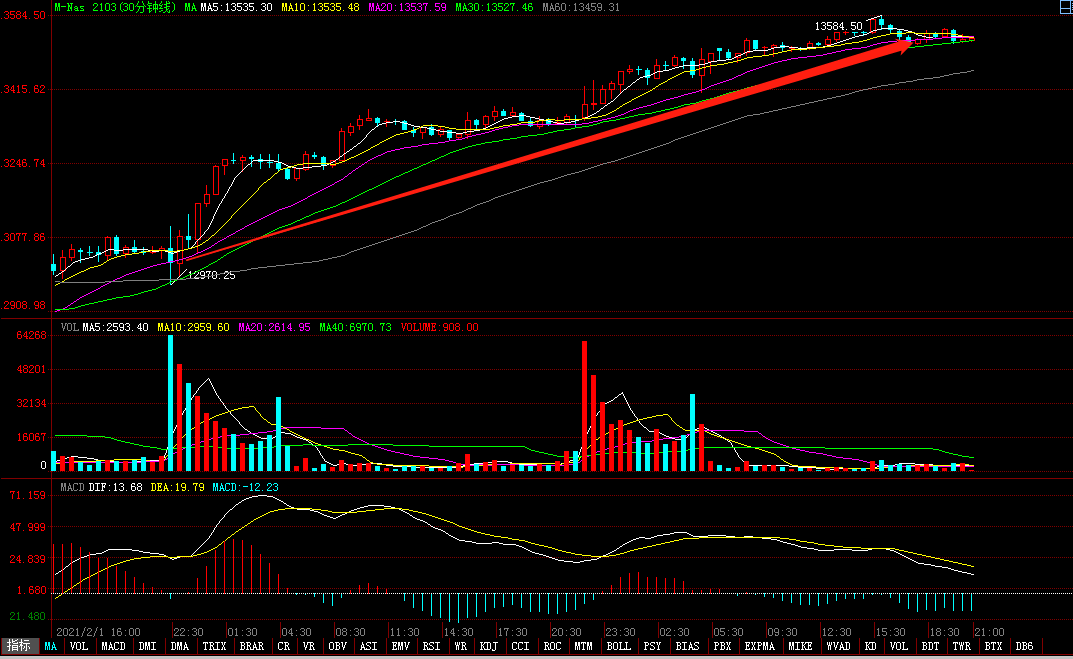Click the 13584.50 high price label
The height and width of the screenshot is (659, 1073).
coord(838,26)
